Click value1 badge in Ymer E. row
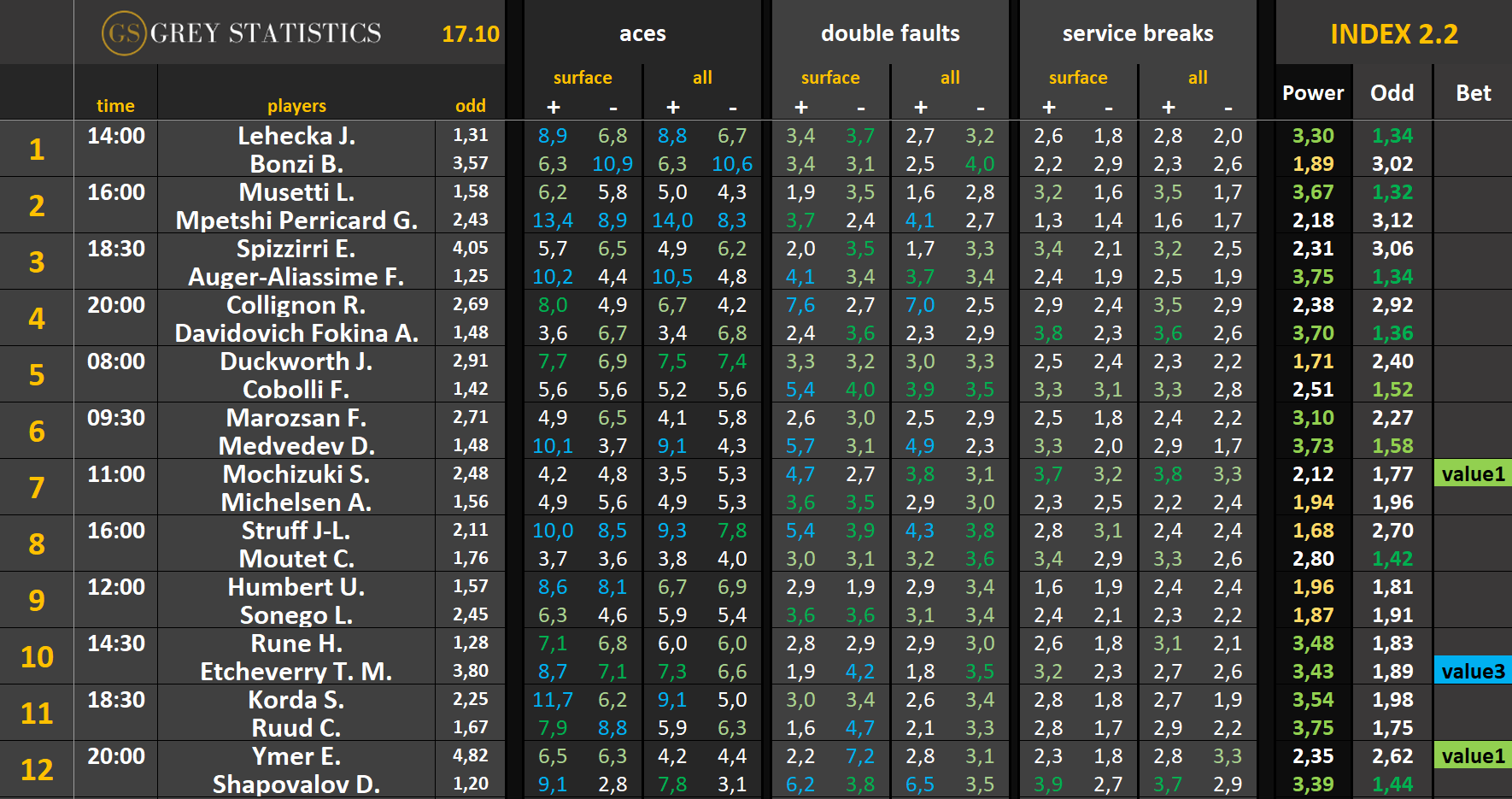 click(x=1473, y=755)
